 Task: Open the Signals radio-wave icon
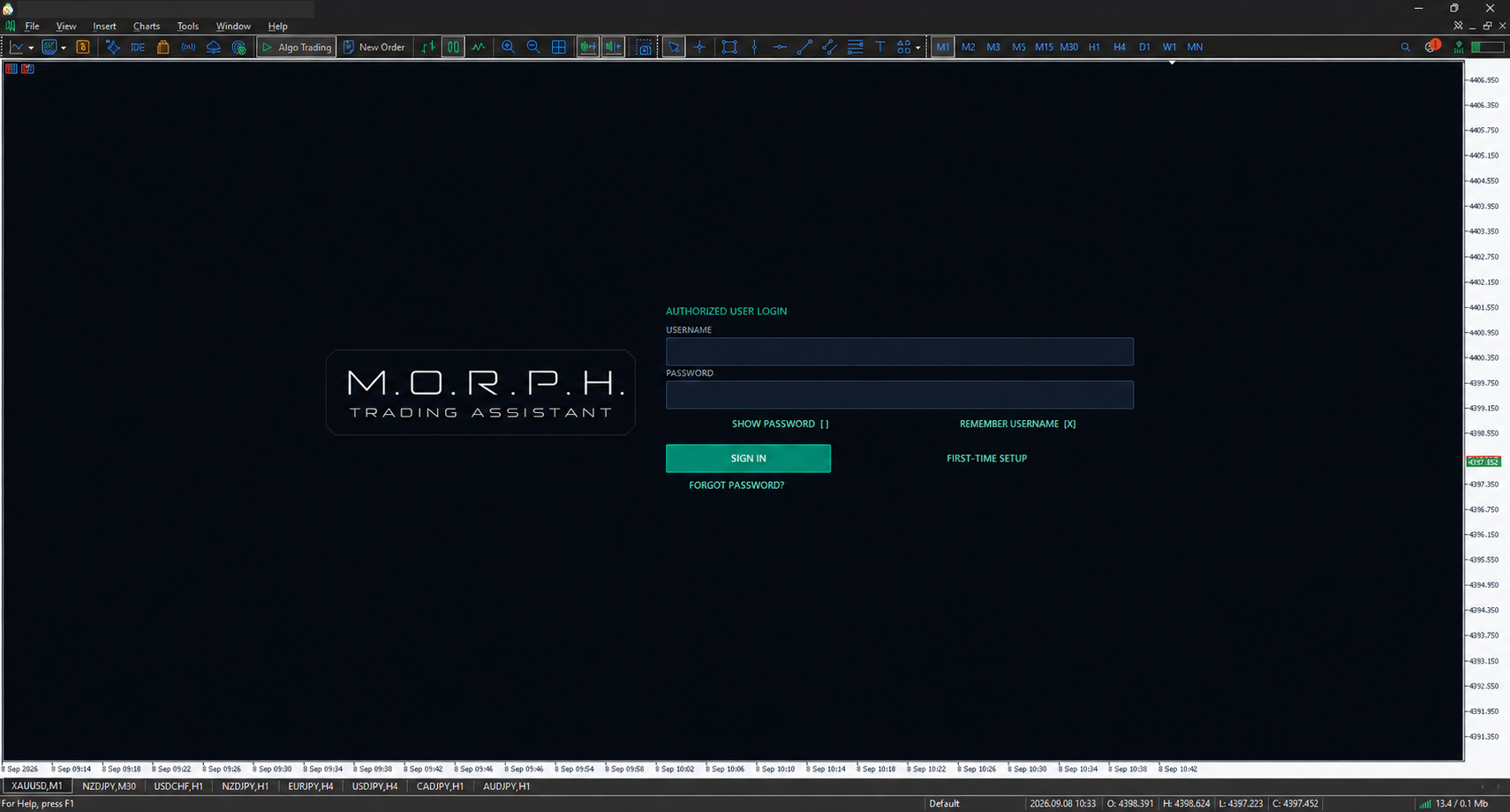tap(188, 47)
